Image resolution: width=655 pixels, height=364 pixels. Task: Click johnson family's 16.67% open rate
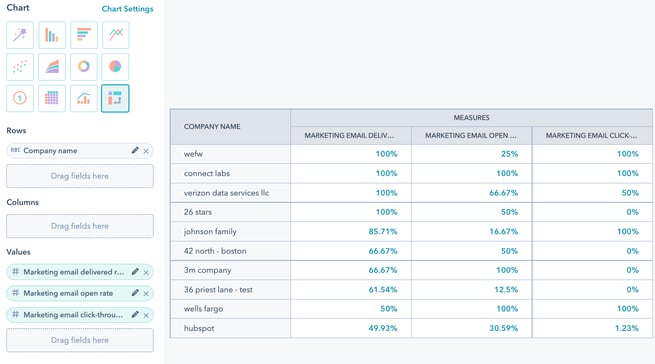[x=503, y=232]
